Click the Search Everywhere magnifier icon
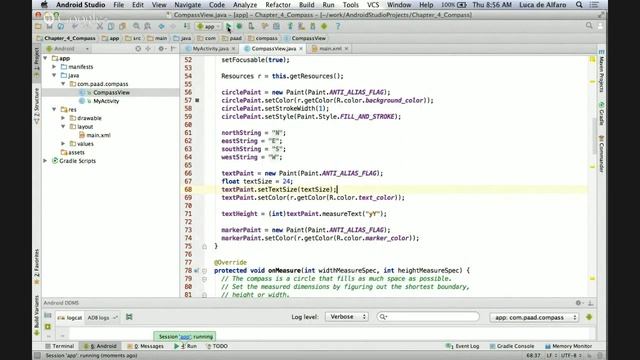This screenshot has width=640, height=360. 589,26
